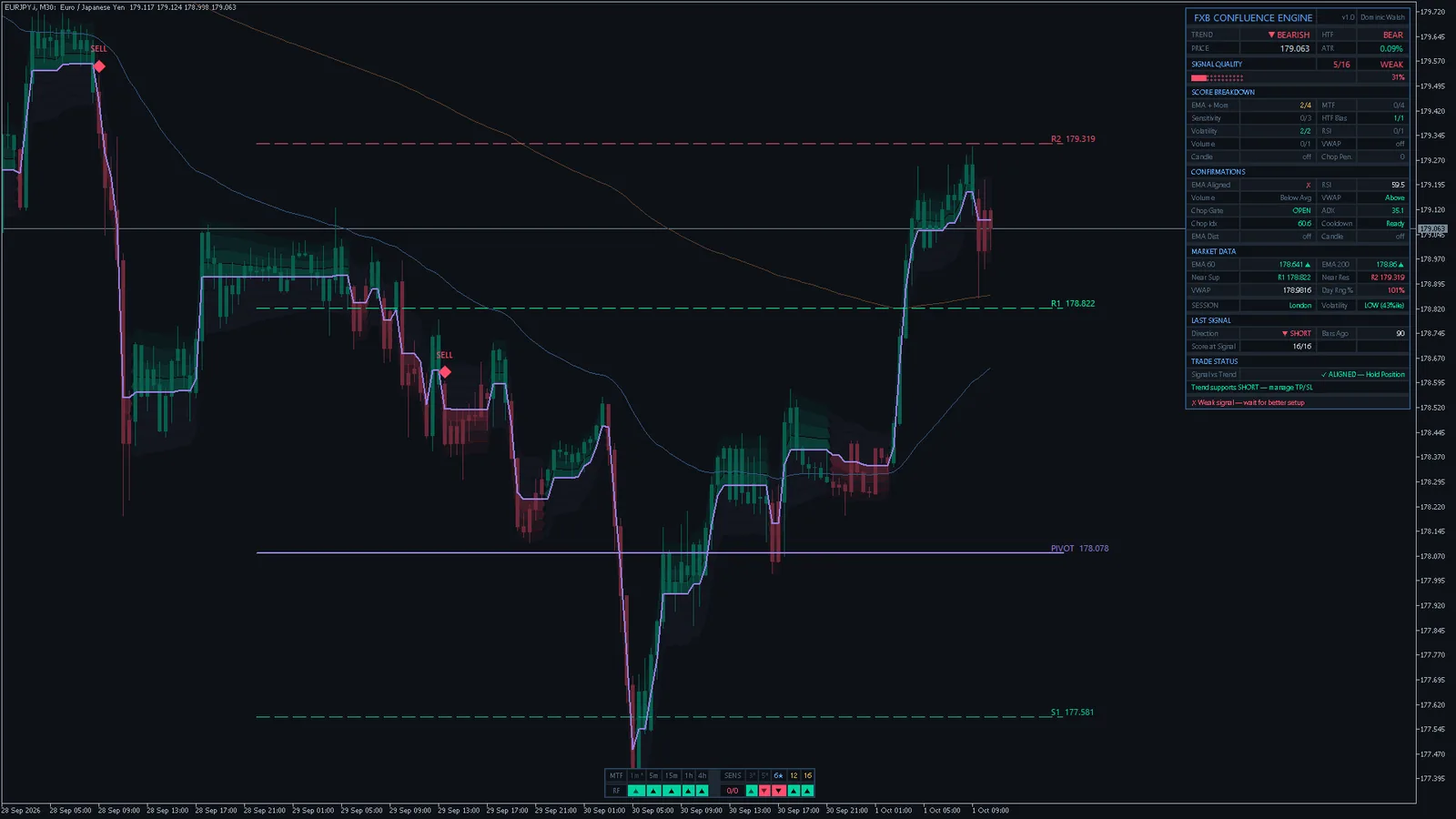Select the 4h timeframe cell in MTF row

click(702, 776)
